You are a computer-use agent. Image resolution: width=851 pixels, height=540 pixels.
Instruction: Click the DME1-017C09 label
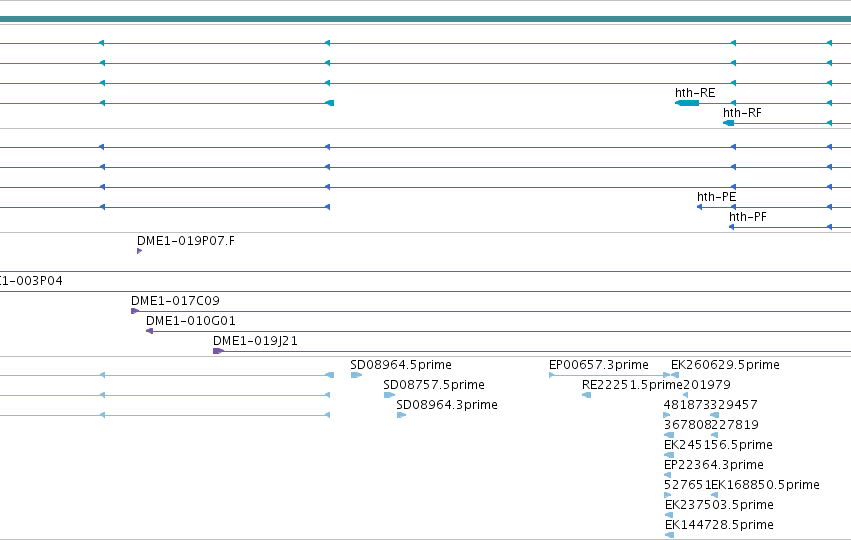click(x=175, y=301)
